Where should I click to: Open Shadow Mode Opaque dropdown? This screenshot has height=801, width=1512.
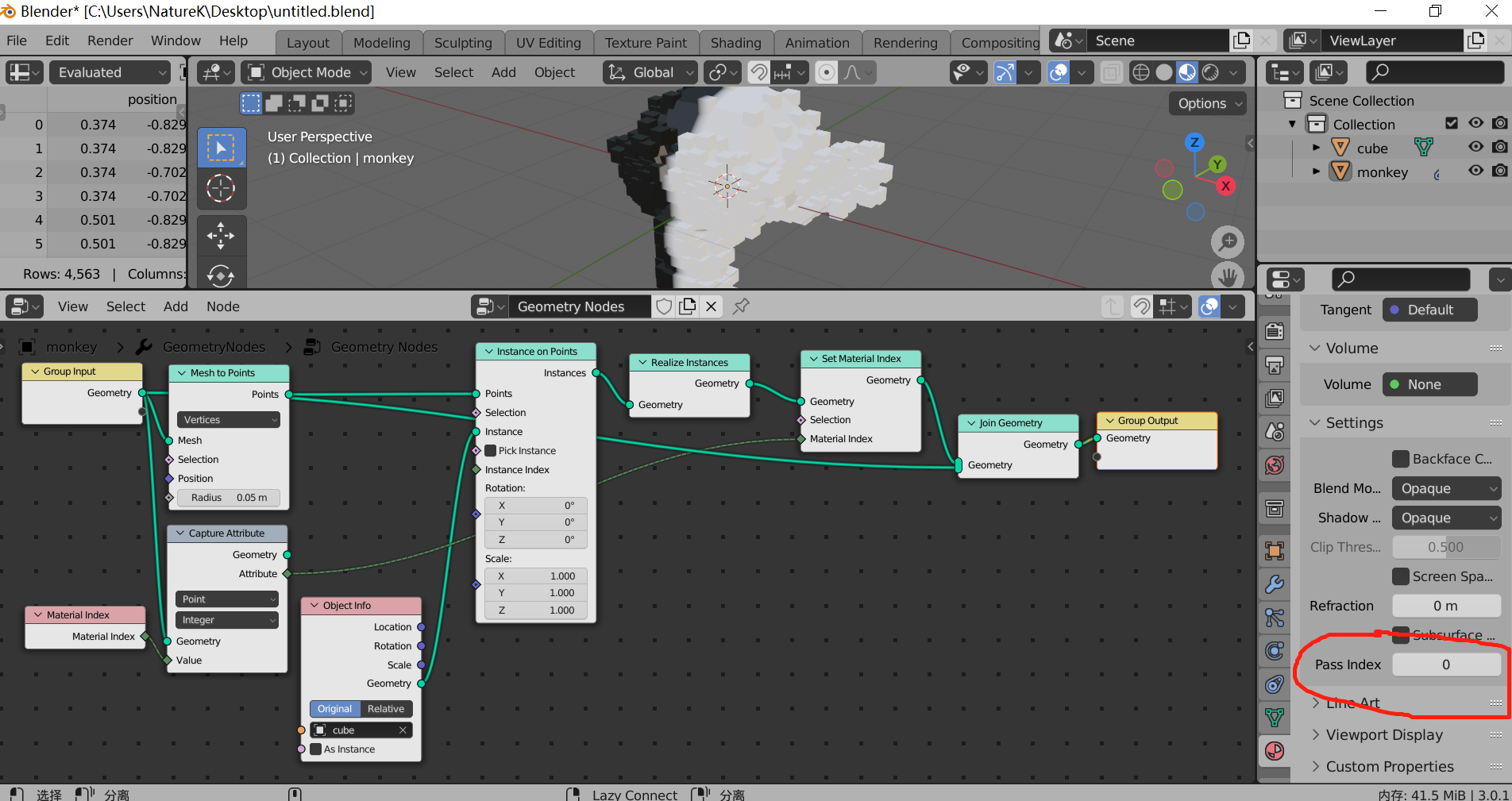coord(1446,518)
